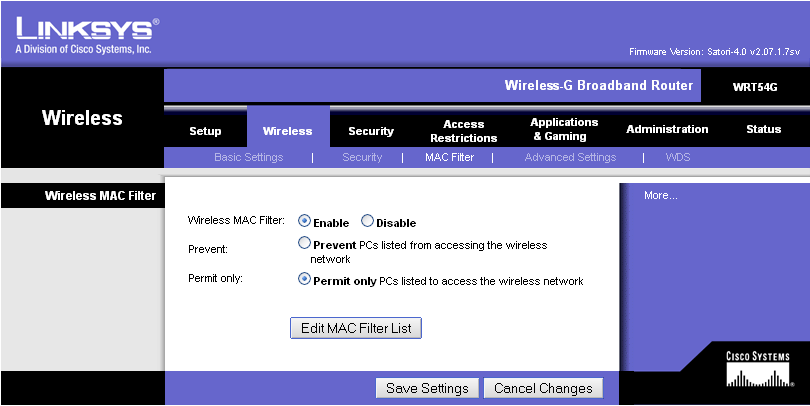Open wireless Security sub-tab
This screenshot has width=810, height=406.
click(362, 157)
